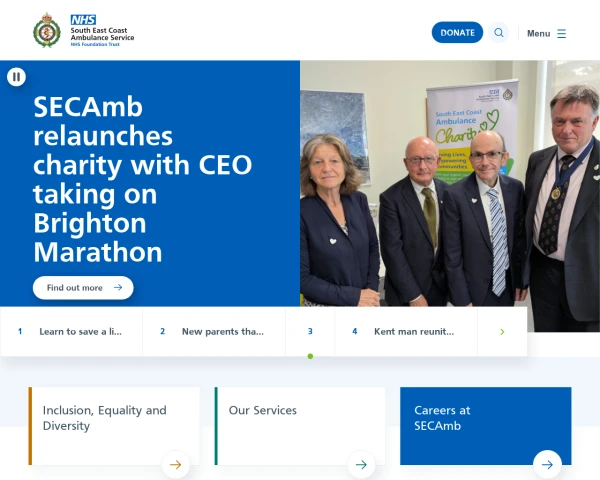
Task: Open Careers at SECAmb card
Action: coord(486,426)
